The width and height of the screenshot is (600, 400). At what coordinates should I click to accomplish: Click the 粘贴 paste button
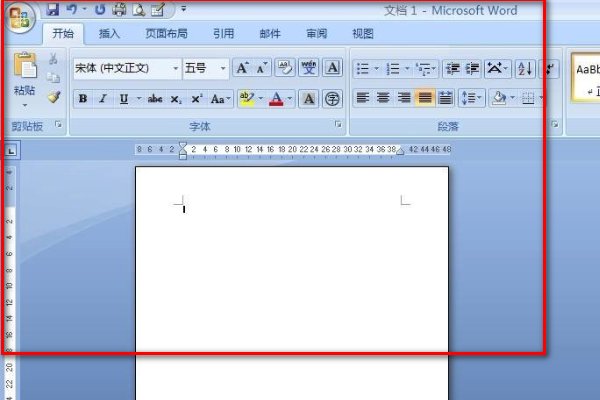click(x=25, y=73)
